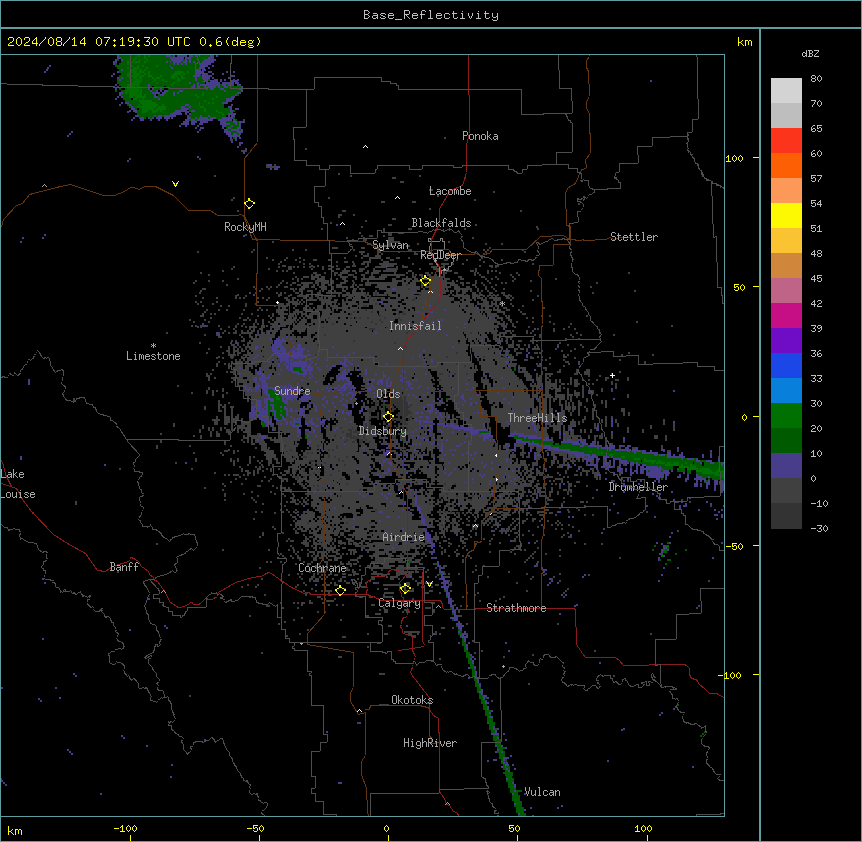Viewport: 862px width, 842px height.
Task: Click the ThreeHills town label
Action: click(x=537, y=418)
